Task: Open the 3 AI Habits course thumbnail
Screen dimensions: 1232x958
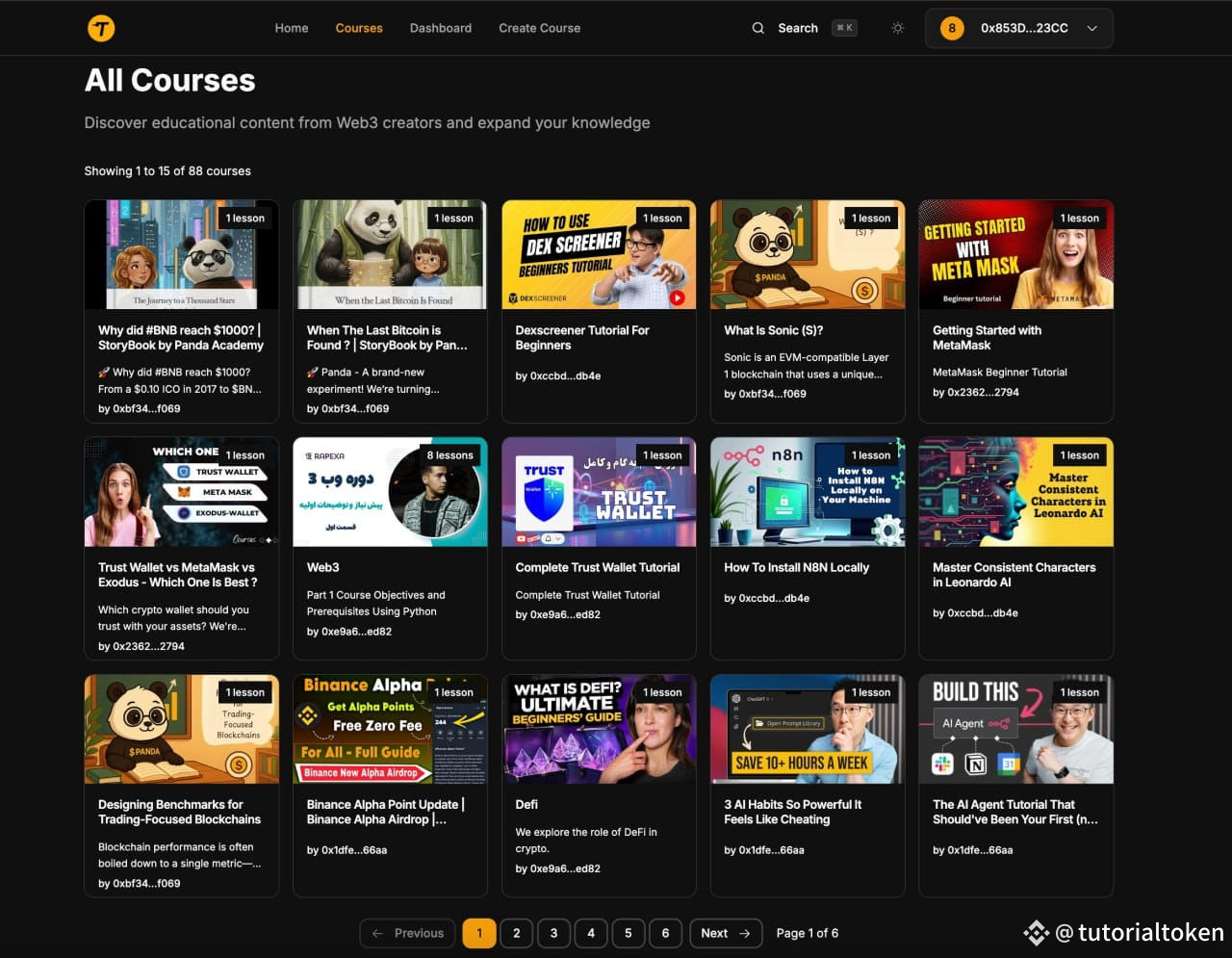Action: pyautogui.click(x=808, y=729)
